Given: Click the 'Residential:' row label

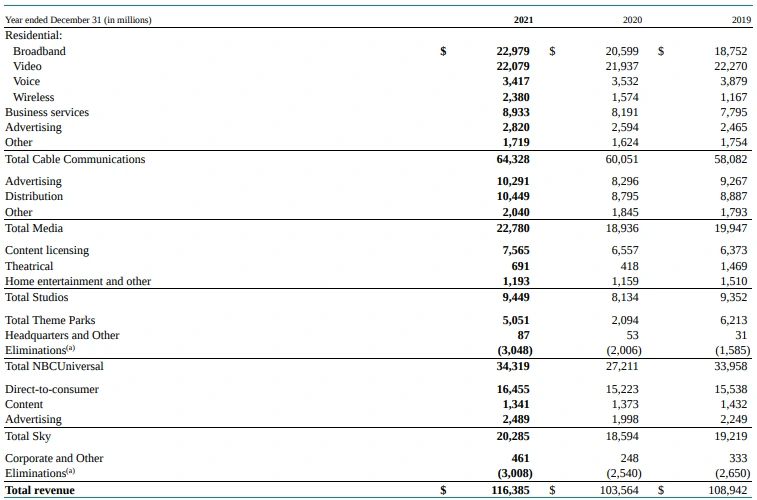Looking at the screenshot, I should 34,35.
